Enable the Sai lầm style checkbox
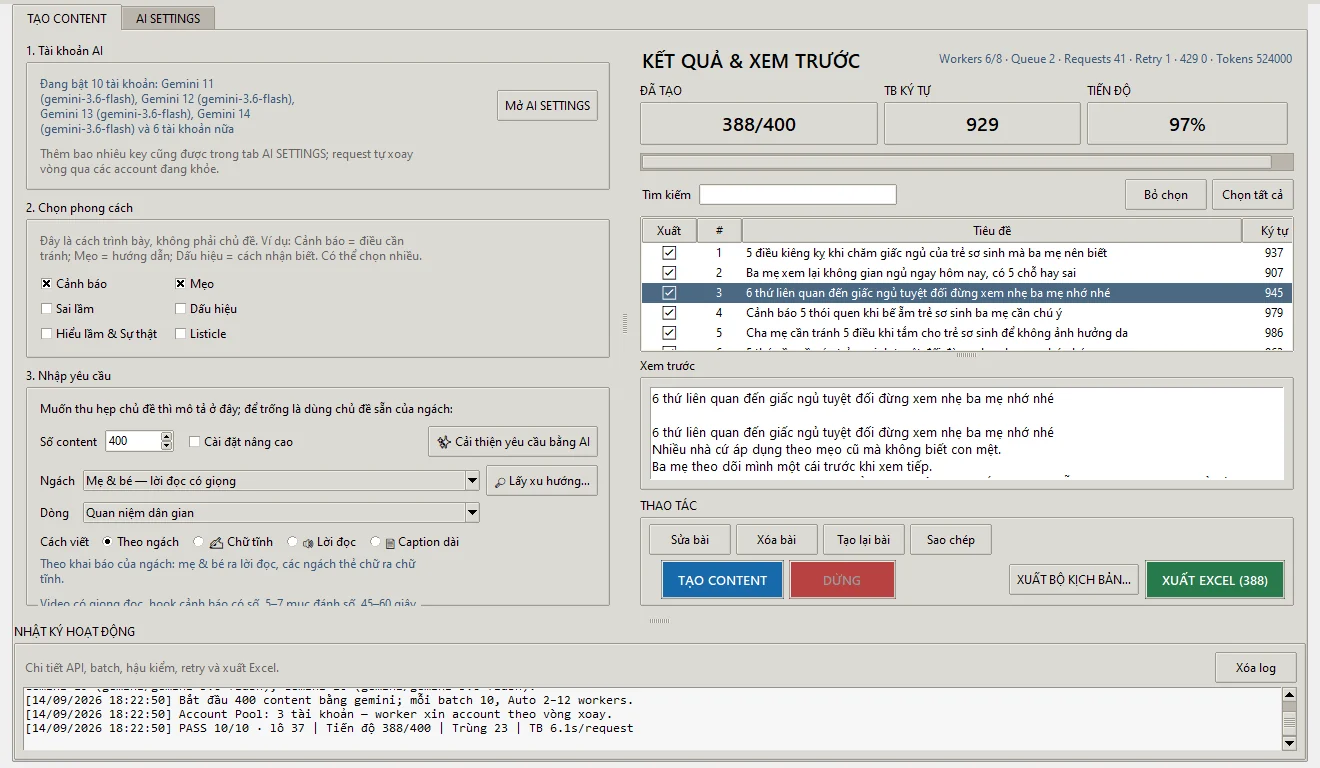The width and height of the screenshot is (1320, 768). tap(46, 309)
